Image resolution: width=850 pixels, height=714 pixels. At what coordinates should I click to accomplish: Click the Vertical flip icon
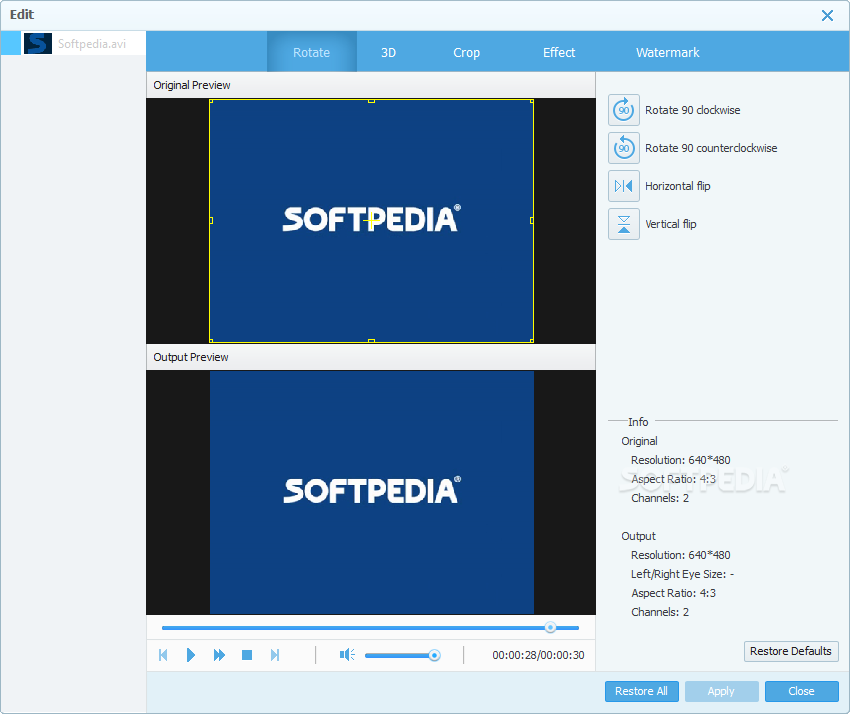click(x=623, y=224)
